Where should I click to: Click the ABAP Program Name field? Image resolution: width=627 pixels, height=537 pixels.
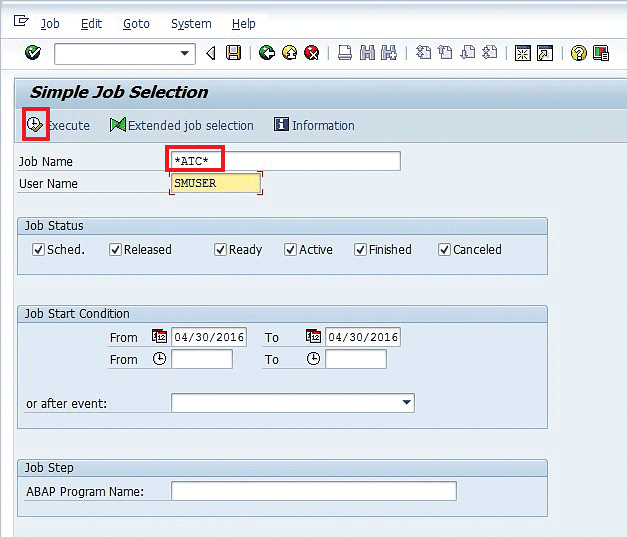[x=313, y=491]
